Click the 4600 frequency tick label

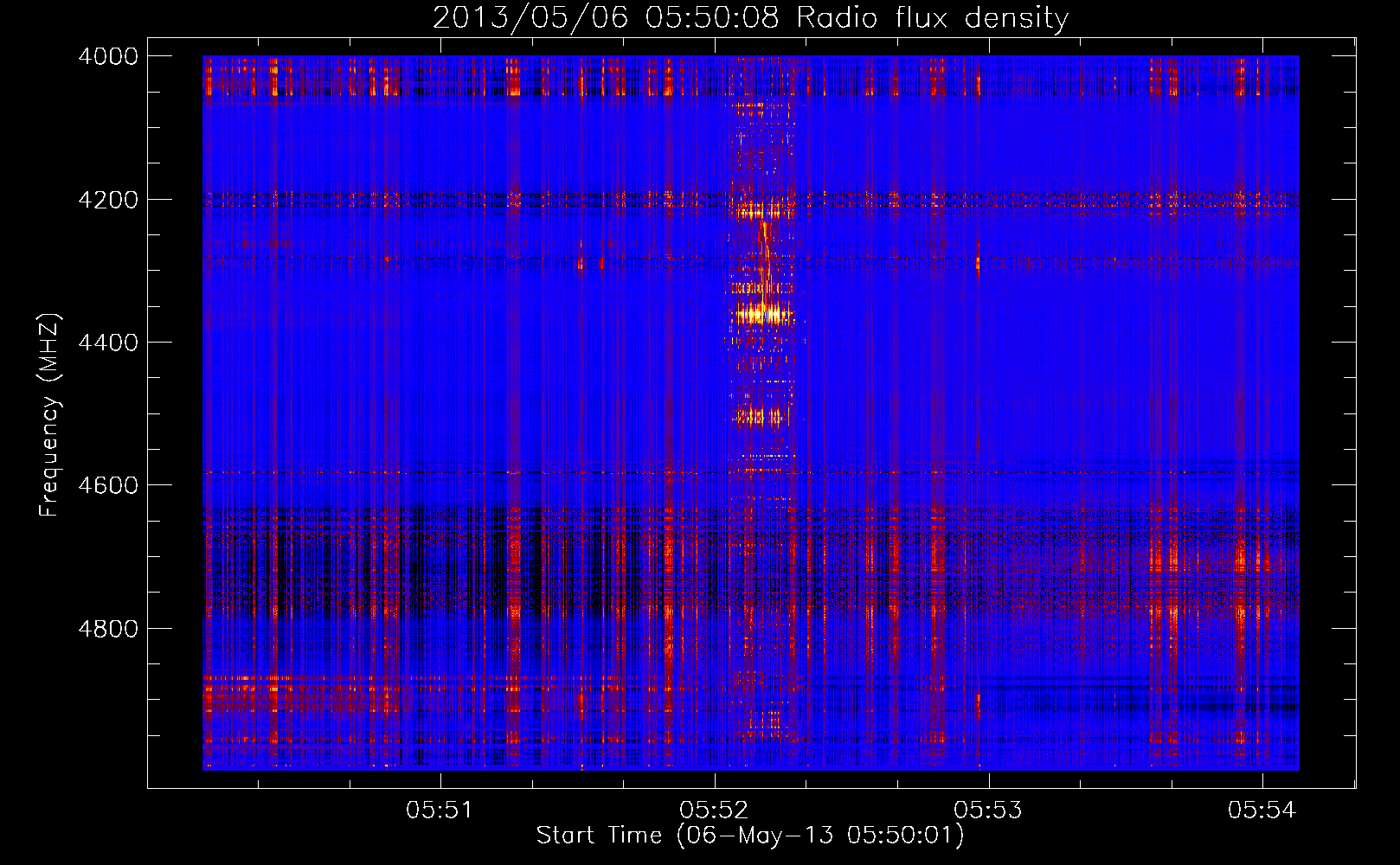click(108, 485)
